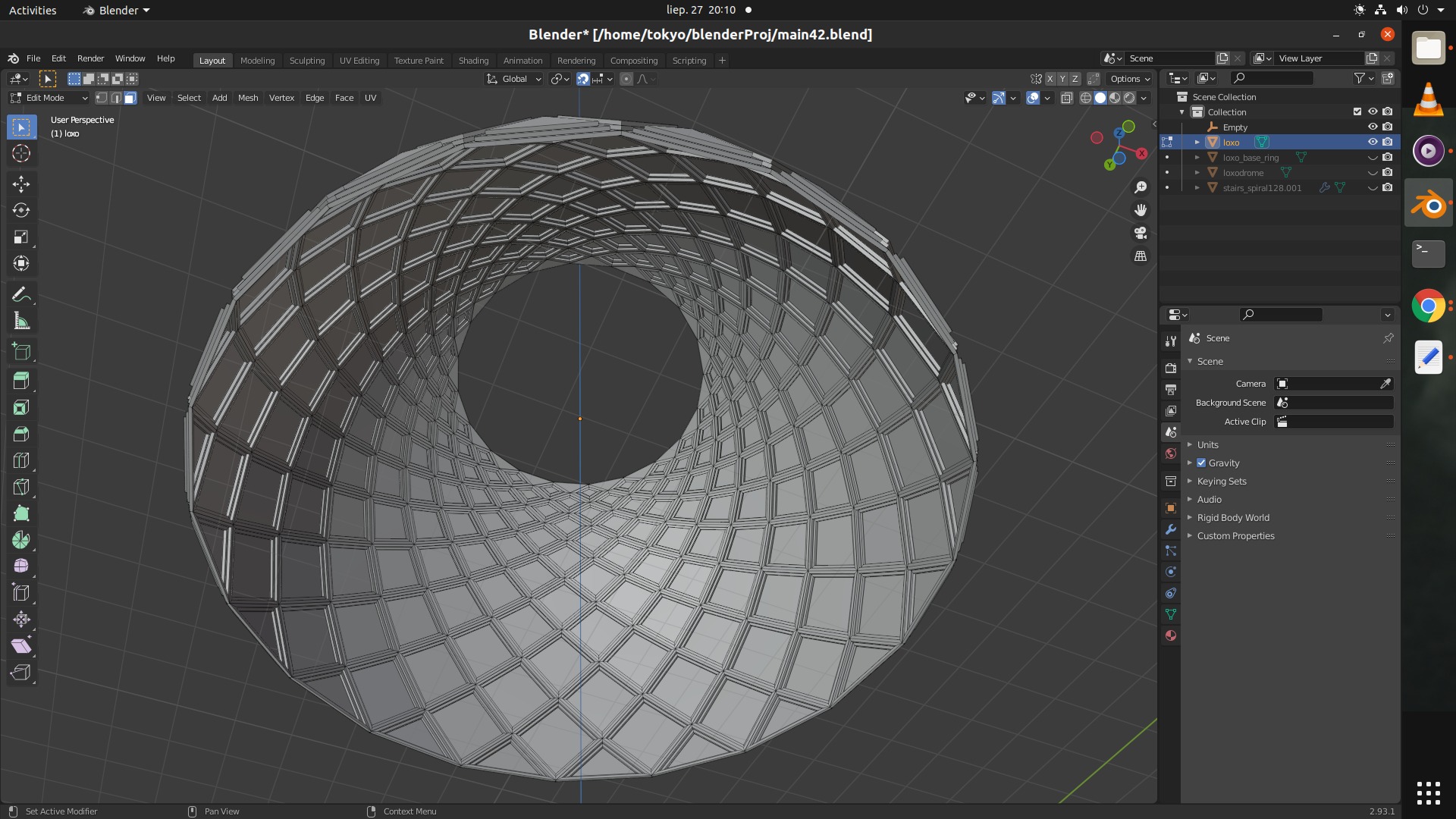Select the Transform tool icon
Screen dimensions: 1456x819
click(21, 262)
